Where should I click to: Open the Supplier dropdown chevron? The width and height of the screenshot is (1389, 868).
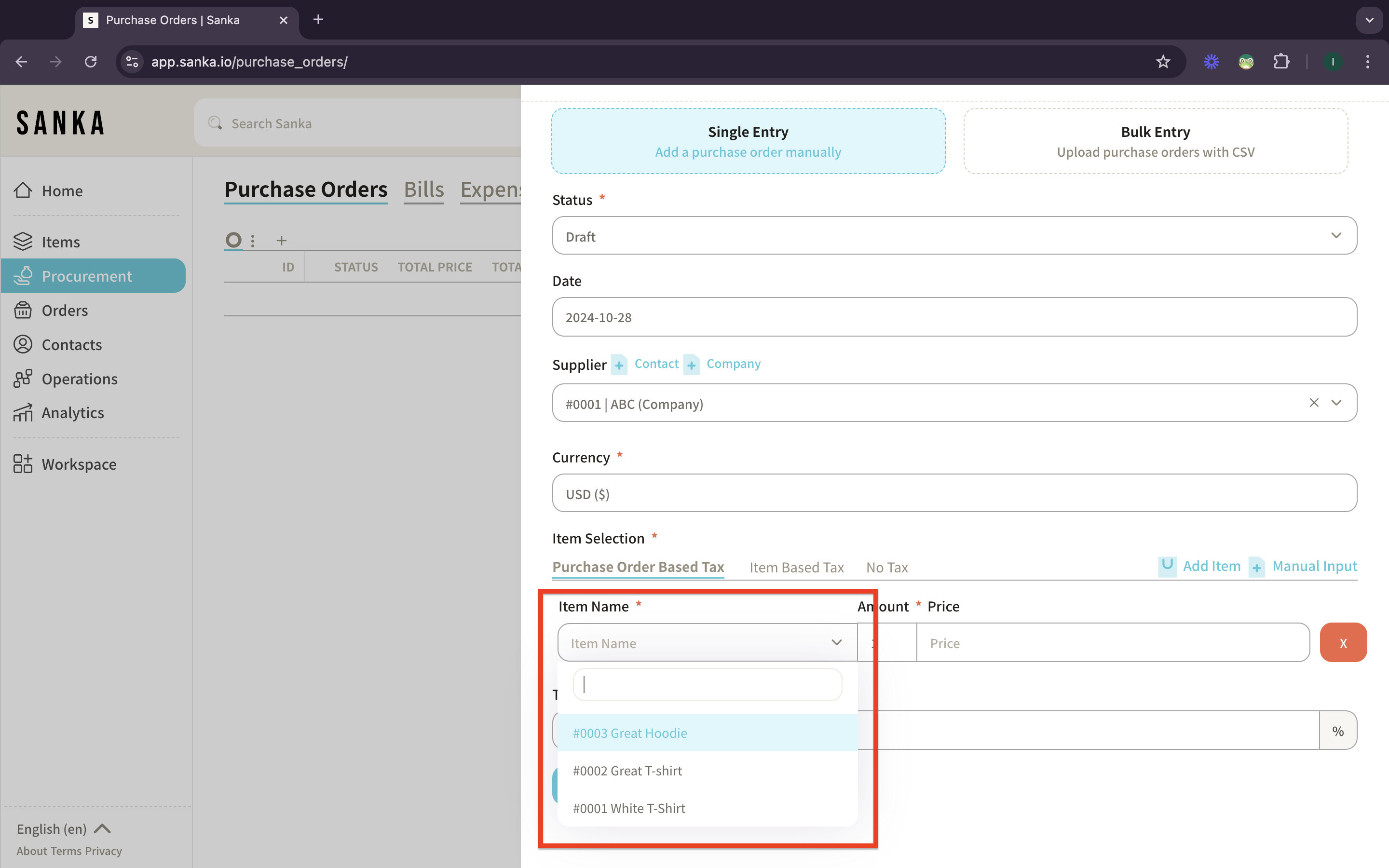coord(1337,403)
